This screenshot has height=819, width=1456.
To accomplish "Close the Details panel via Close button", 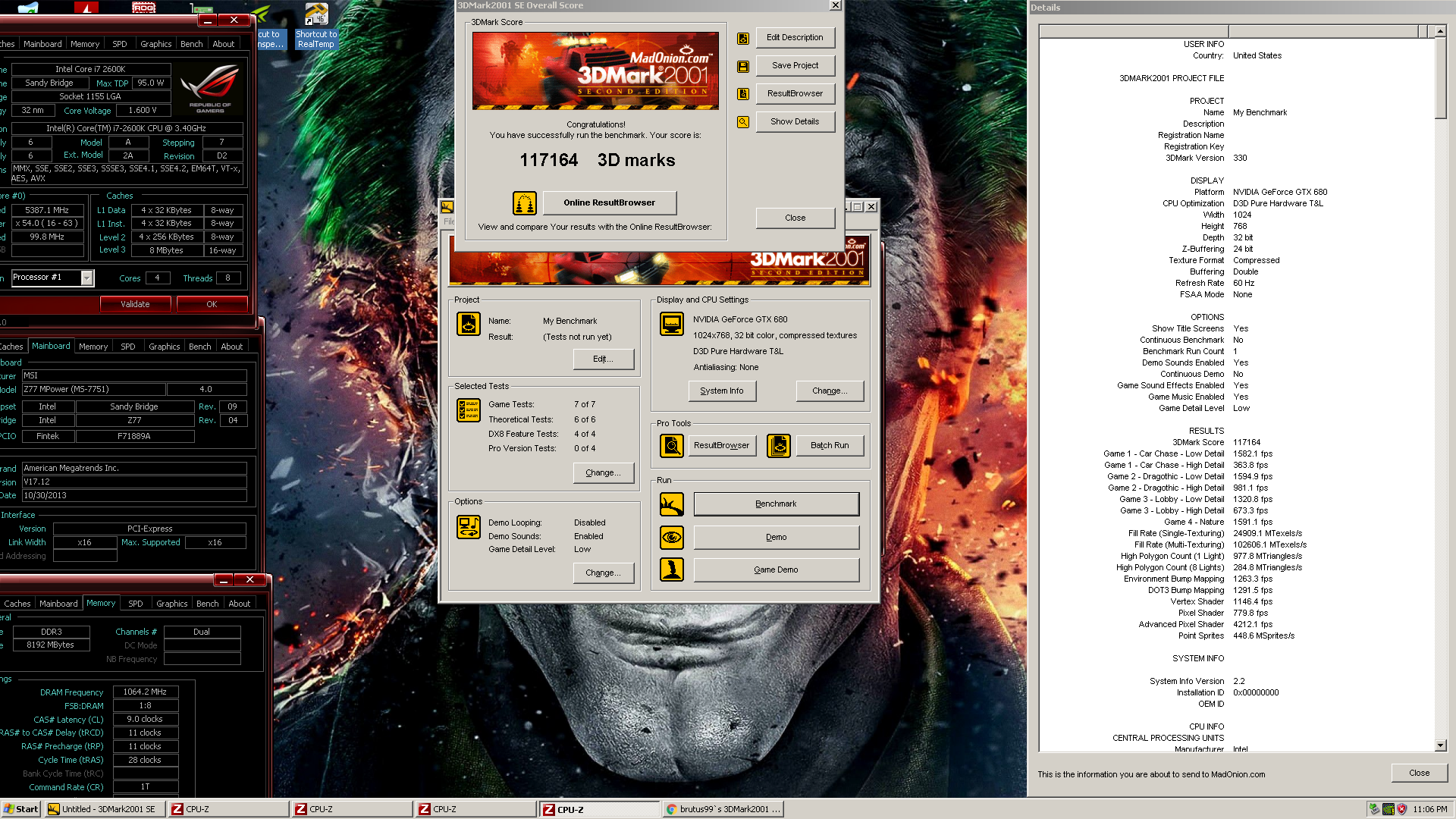I will click(1419, 773).
